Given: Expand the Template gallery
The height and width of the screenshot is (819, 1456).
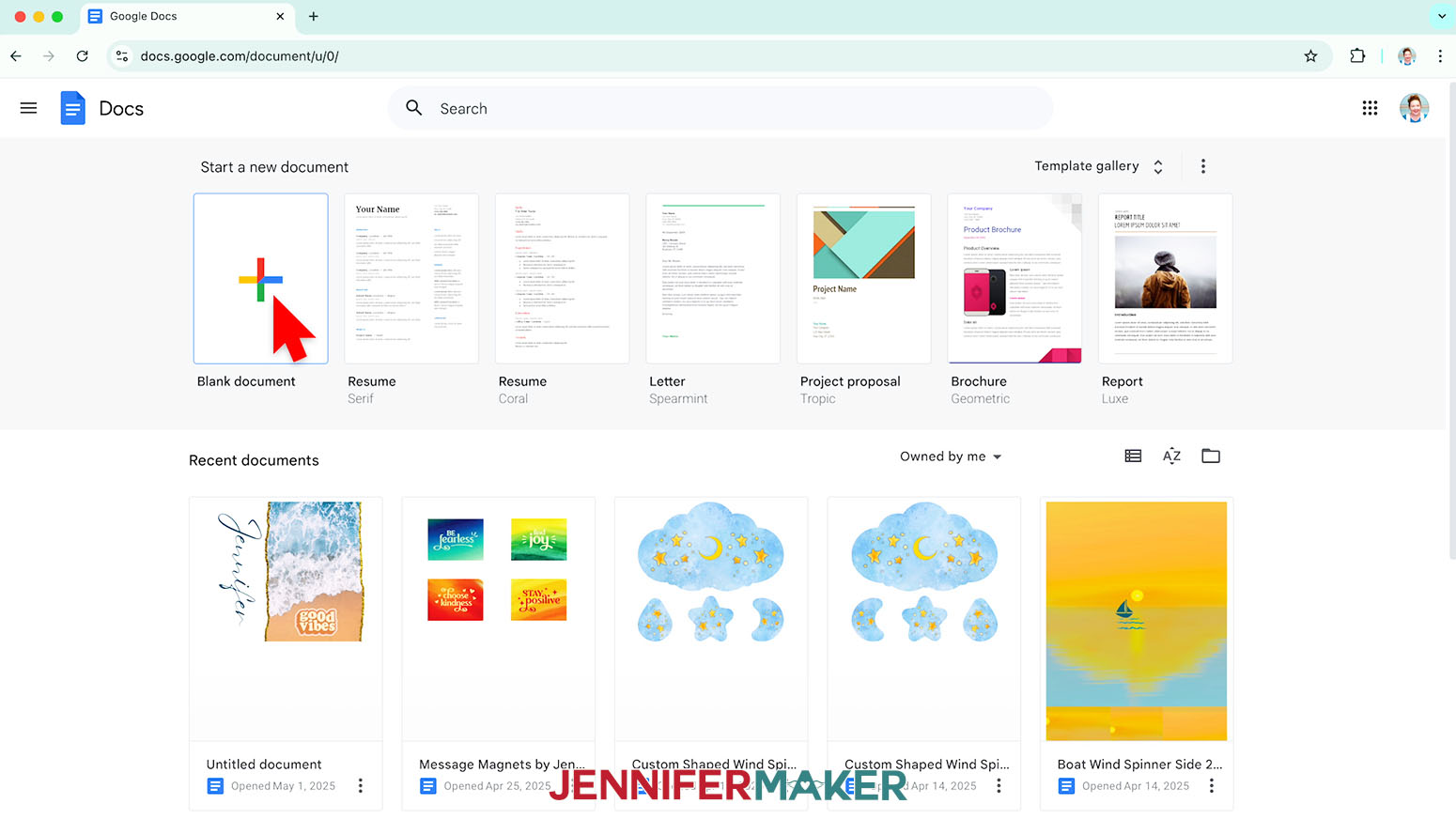Looking at the screenshot, I should (x=1099, y=166).
